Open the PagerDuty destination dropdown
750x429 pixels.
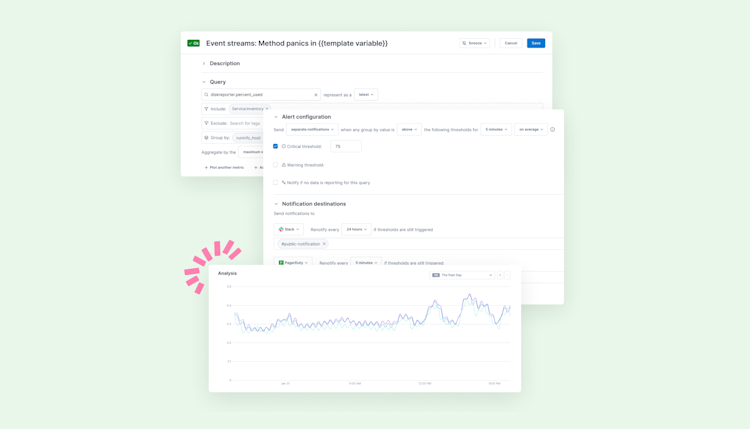click(x=293, y=262)
